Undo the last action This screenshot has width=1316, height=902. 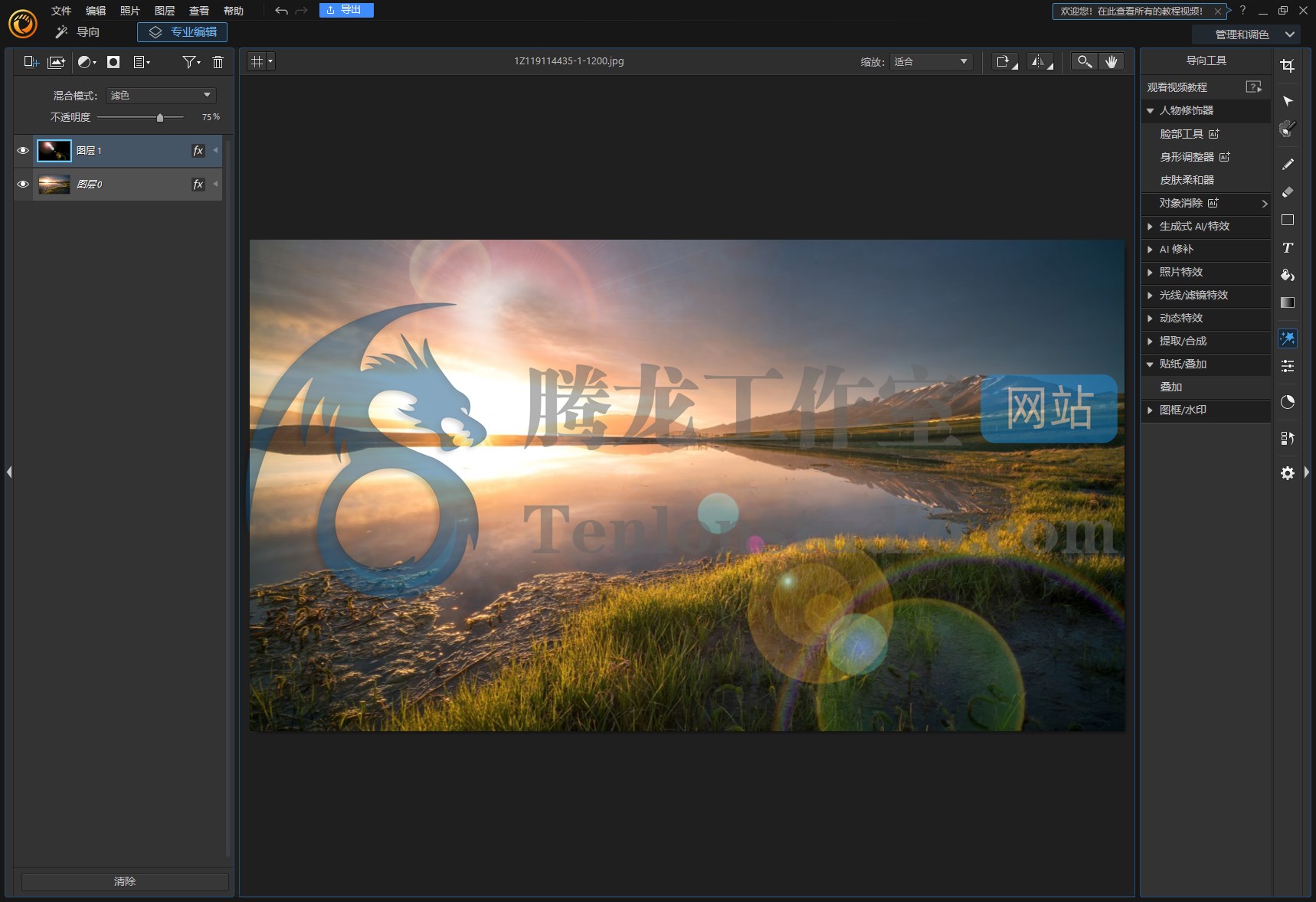[281, 11]
